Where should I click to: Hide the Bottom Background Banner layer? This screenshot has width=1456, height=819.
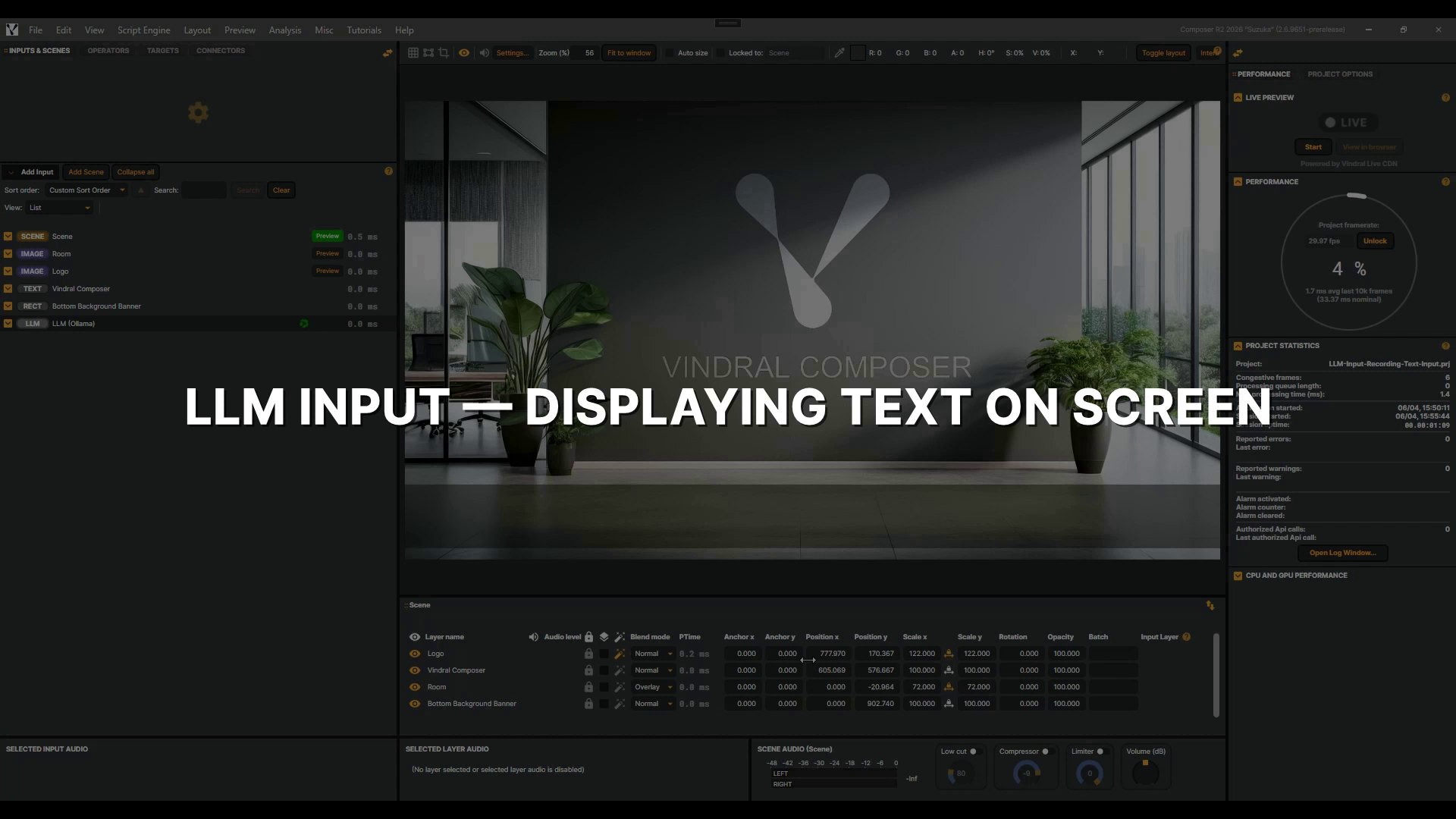click(x=415, y=704)
